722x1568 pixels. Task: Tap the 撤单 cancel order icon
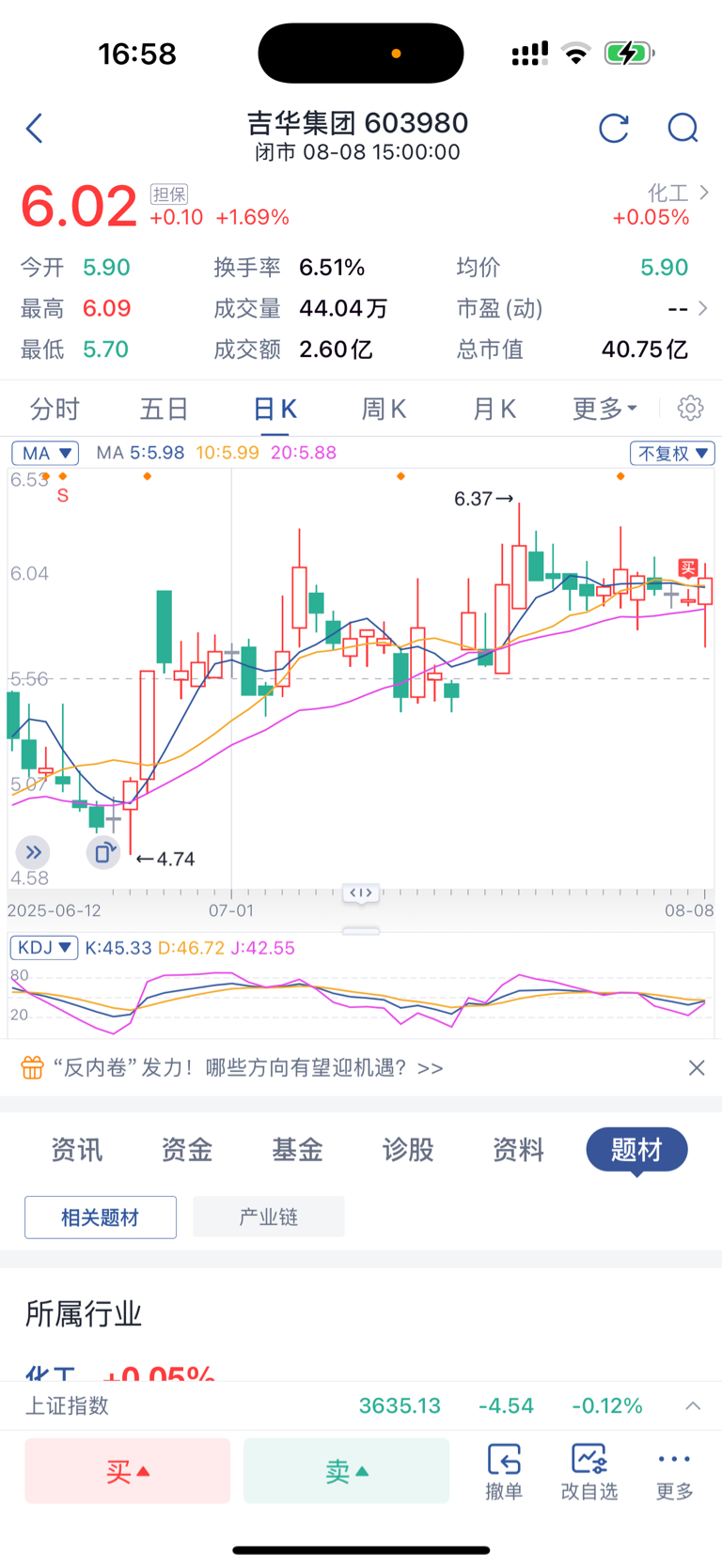click(504, 1471)
